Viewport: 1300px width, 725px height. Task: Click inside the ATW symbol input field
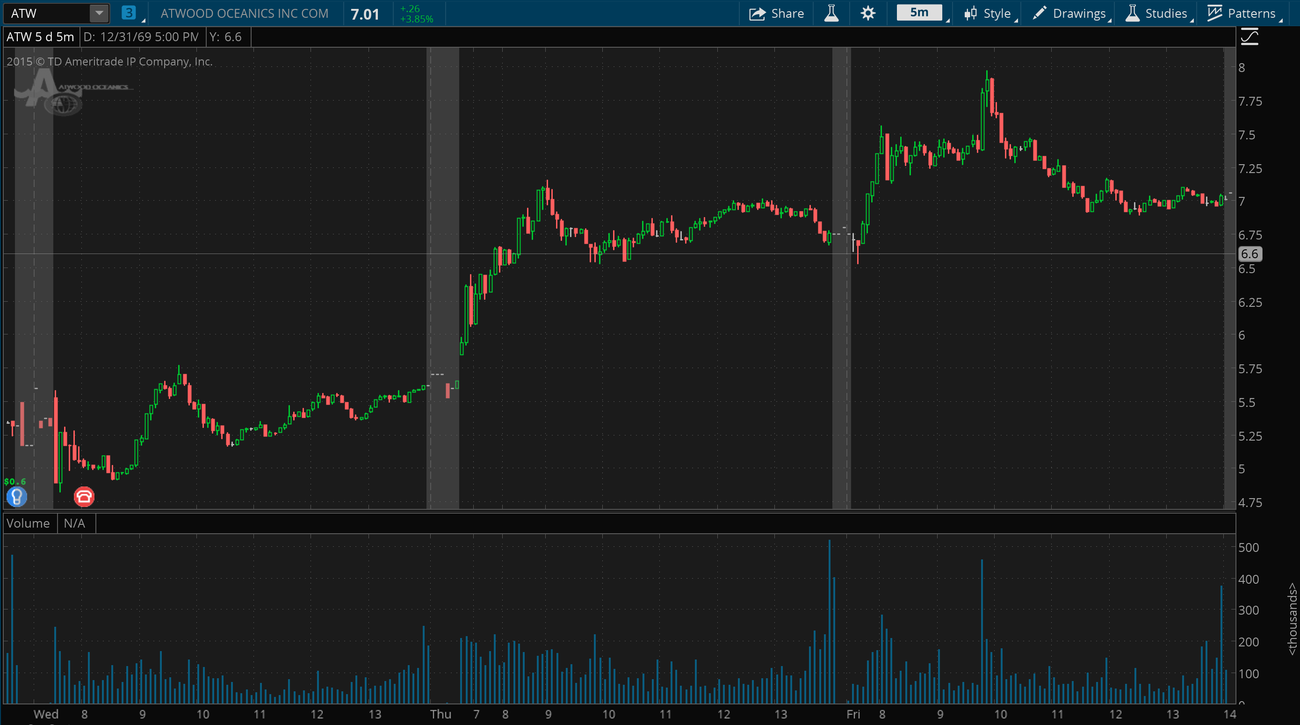[x=45, y=14]
